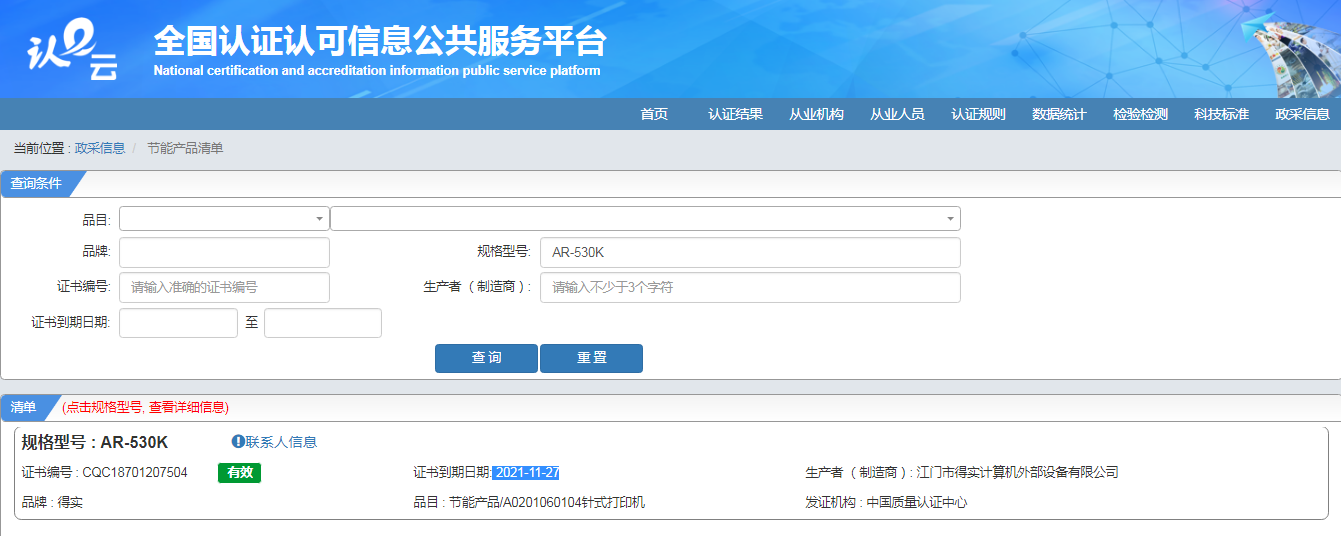Follow the 政采信息 breadcrumb link
Screen dimensions: 1341x536
(x=100, y=148)
